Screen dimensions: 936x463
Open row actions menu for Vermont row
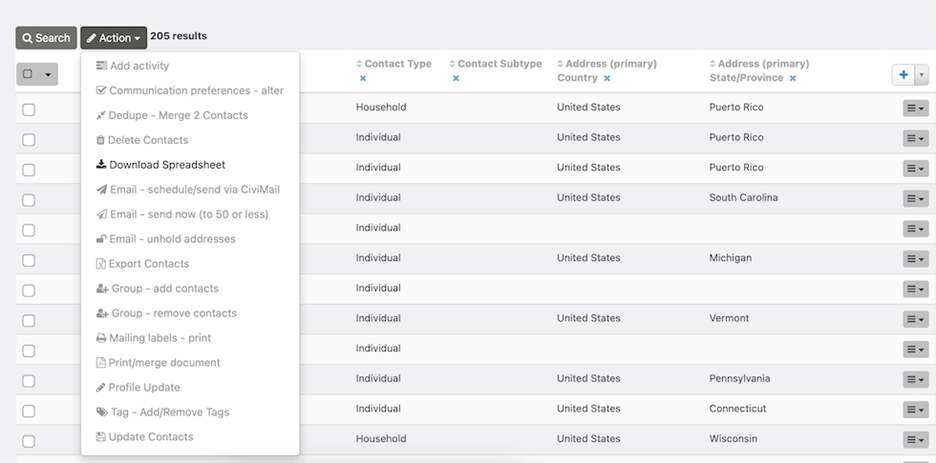915,319
